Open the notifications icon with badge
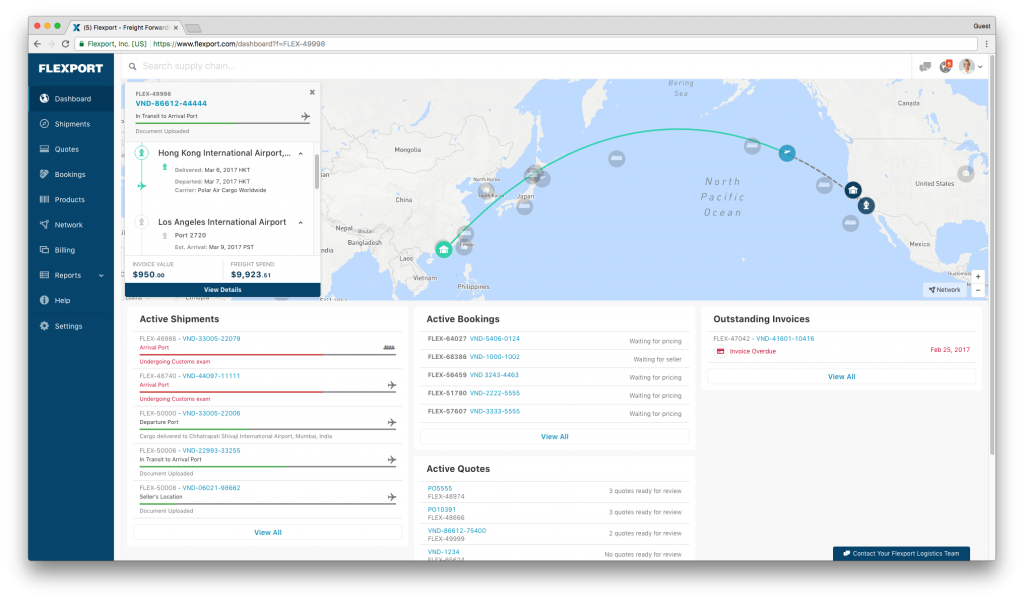 pyautogui.click(x=946, y=66)
